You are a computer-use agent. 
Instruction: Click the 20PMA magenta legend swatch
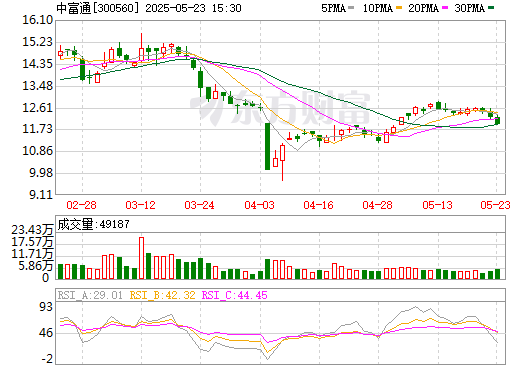[445, 8]
